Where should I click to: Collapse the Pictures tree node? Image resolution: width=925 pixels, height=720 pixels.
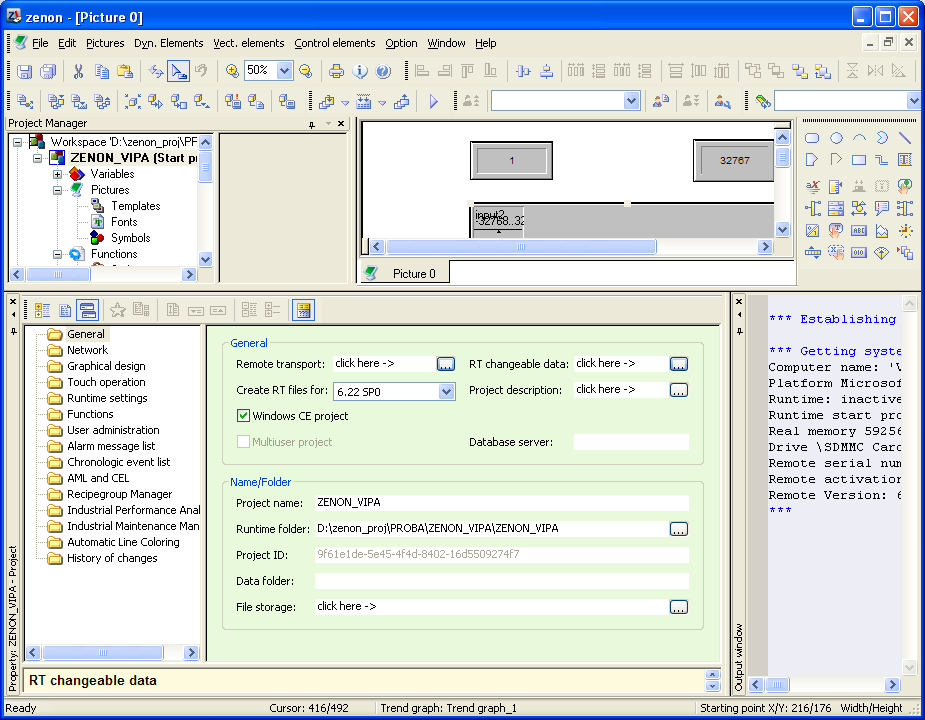[58, 190]
